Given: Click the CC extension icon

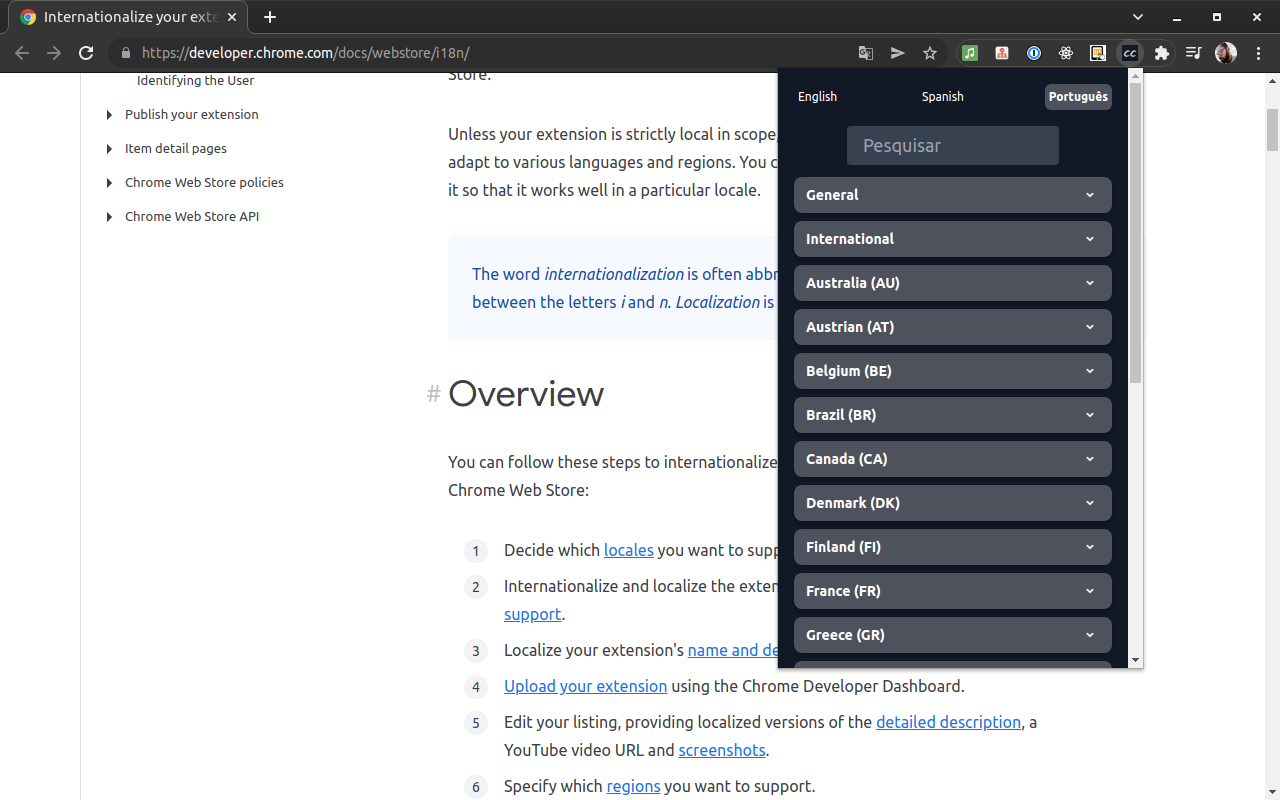Looking at the screenshot, I should 1129,53.
